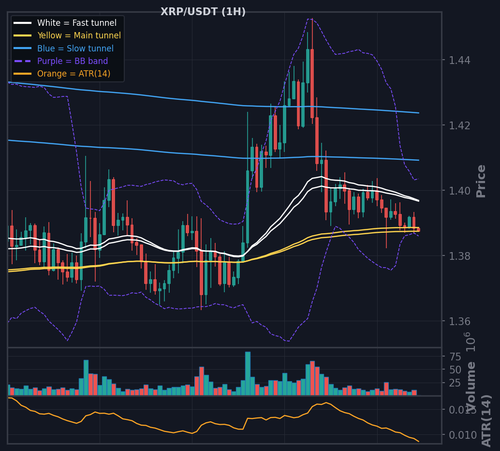
Task: Click the 1.38 price axis tick
Action: coord(460,256)
